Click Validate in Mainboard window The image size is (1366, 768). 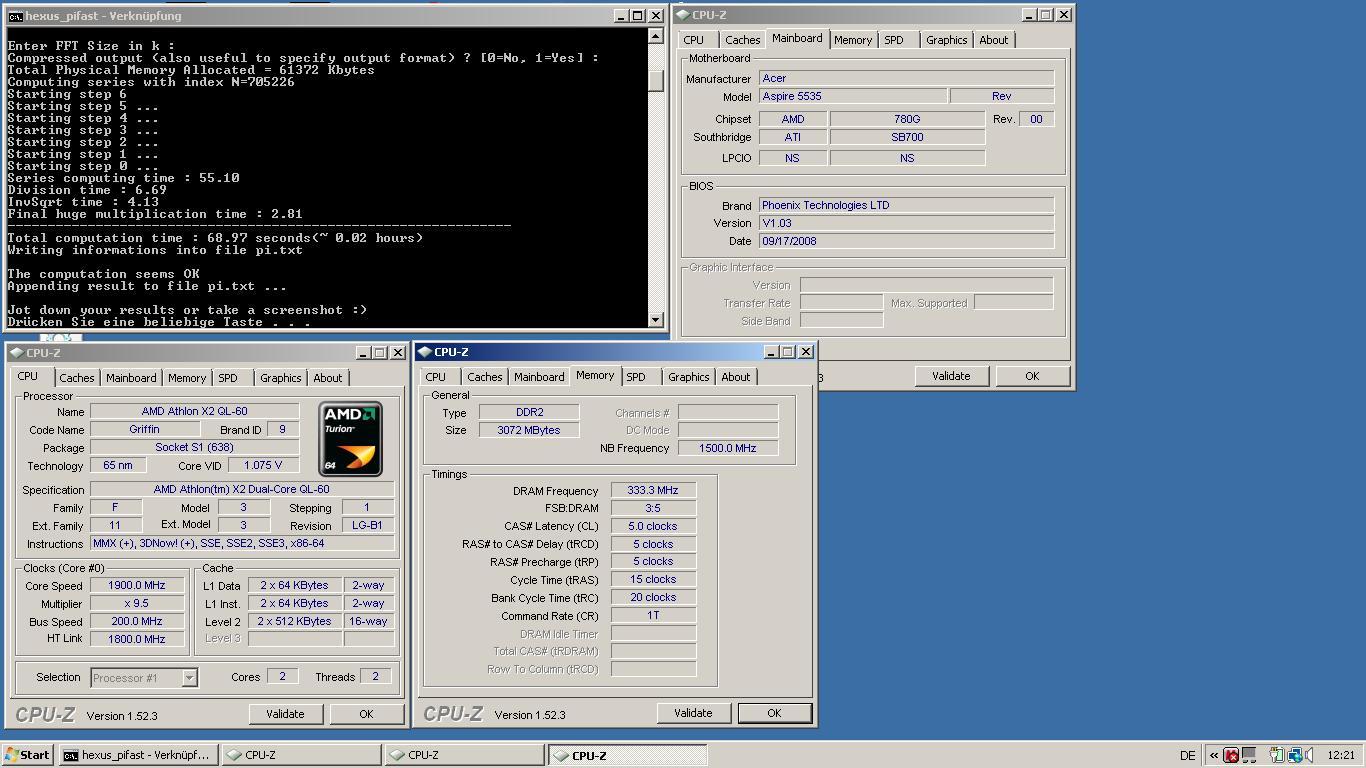point(951,376)
